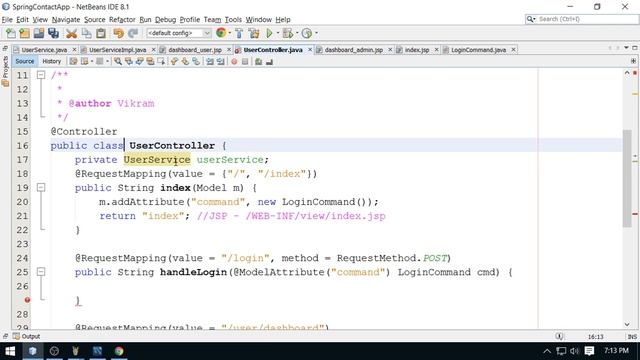This screenshot has width=640, height=360.
Task: Click the New Project toolbar icon
Action: tap(24, 33)
